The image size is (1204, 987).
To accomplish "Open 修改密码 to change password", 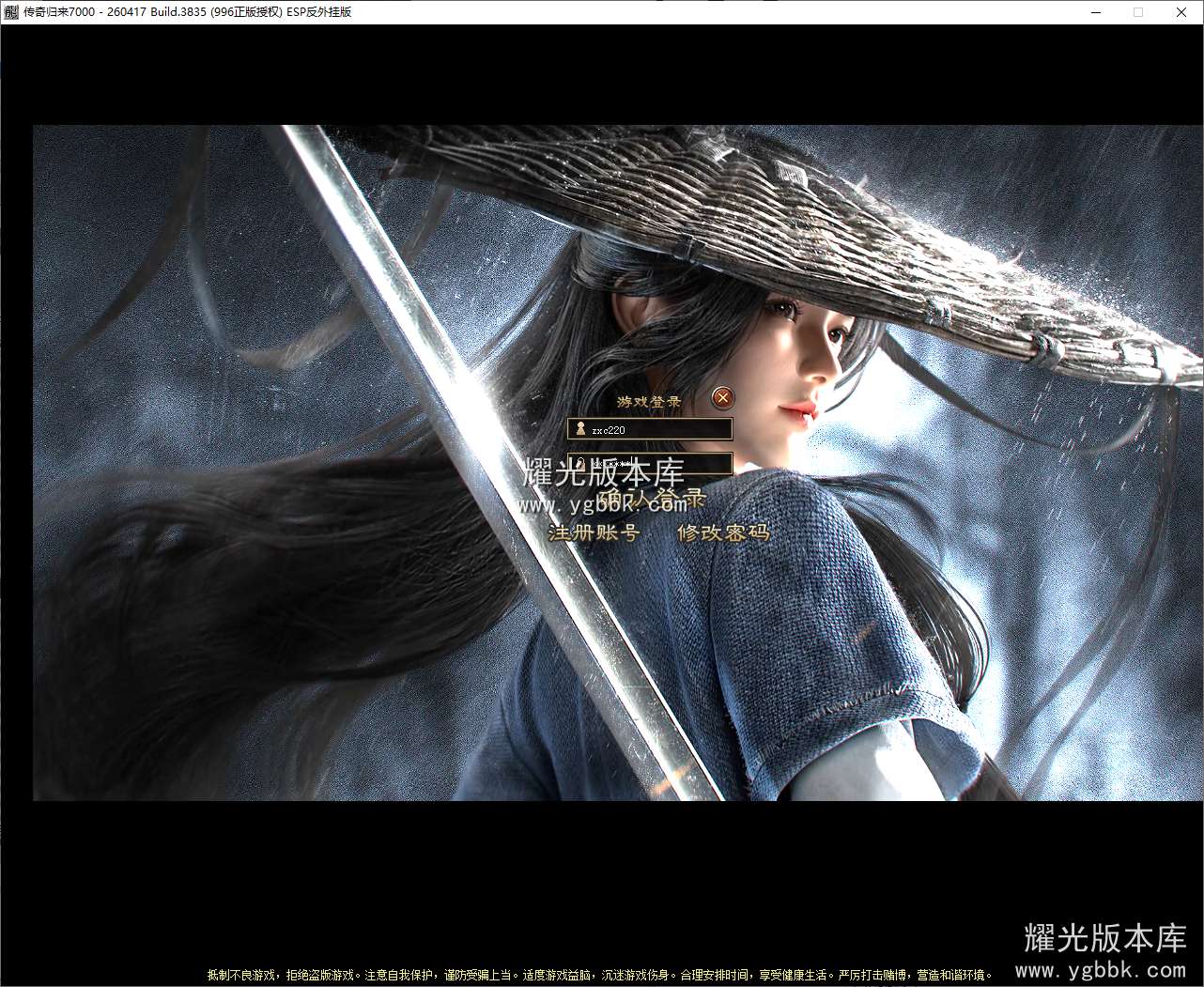I will (723, 532).
